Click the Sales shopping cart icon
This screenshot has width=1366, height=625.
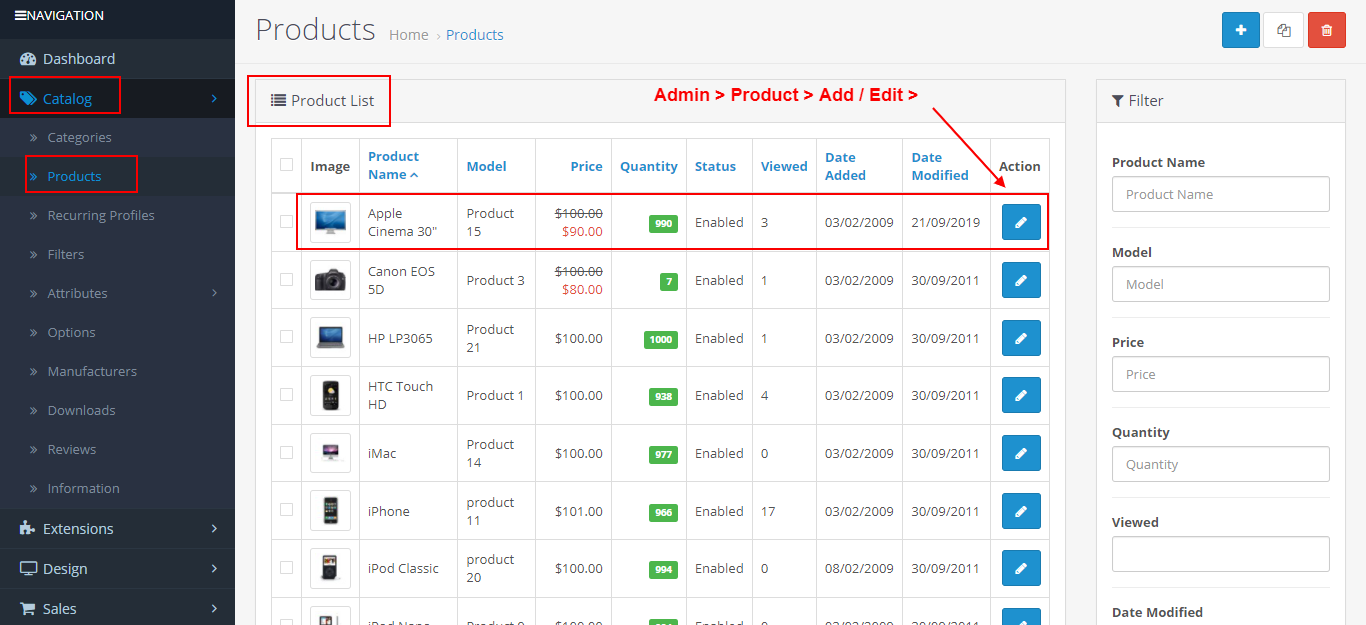tap(28, 608)
